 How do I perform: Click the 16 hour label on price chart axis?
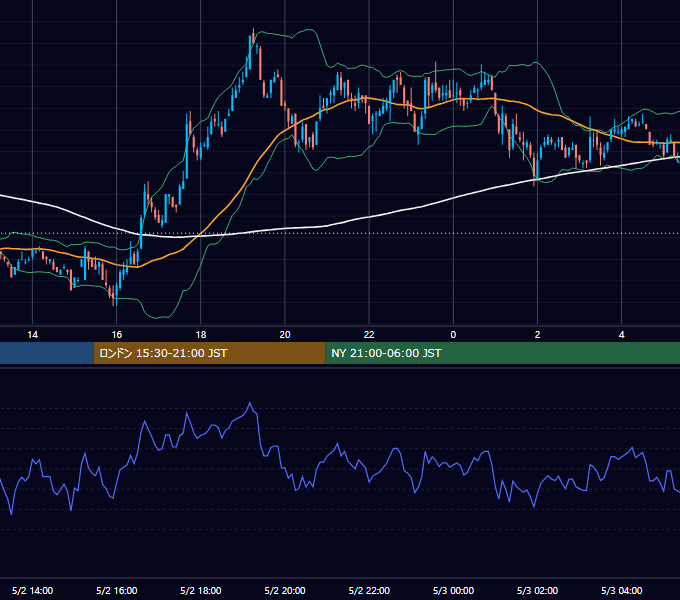(x=117, y=335)
